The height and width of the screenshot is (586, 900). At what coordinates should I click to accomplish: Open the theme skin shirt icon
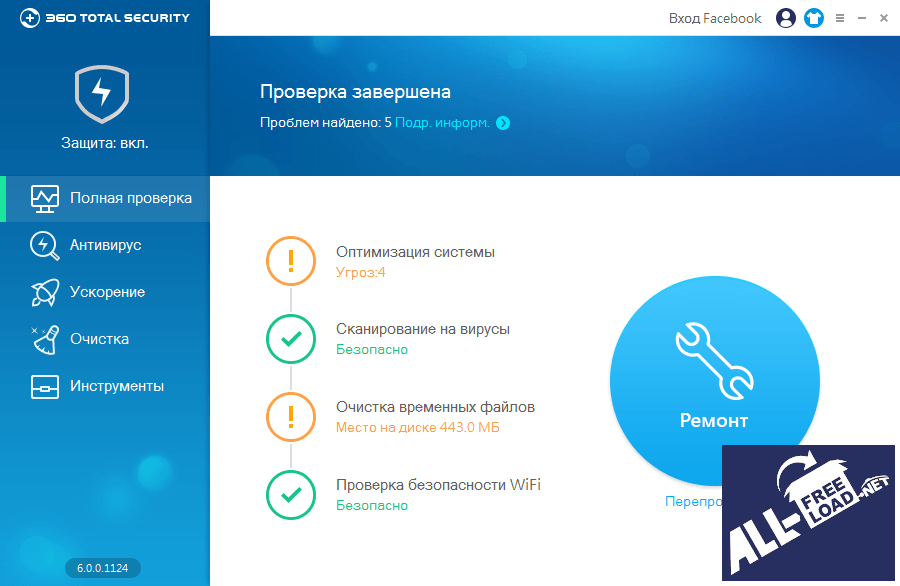(813, 18)
